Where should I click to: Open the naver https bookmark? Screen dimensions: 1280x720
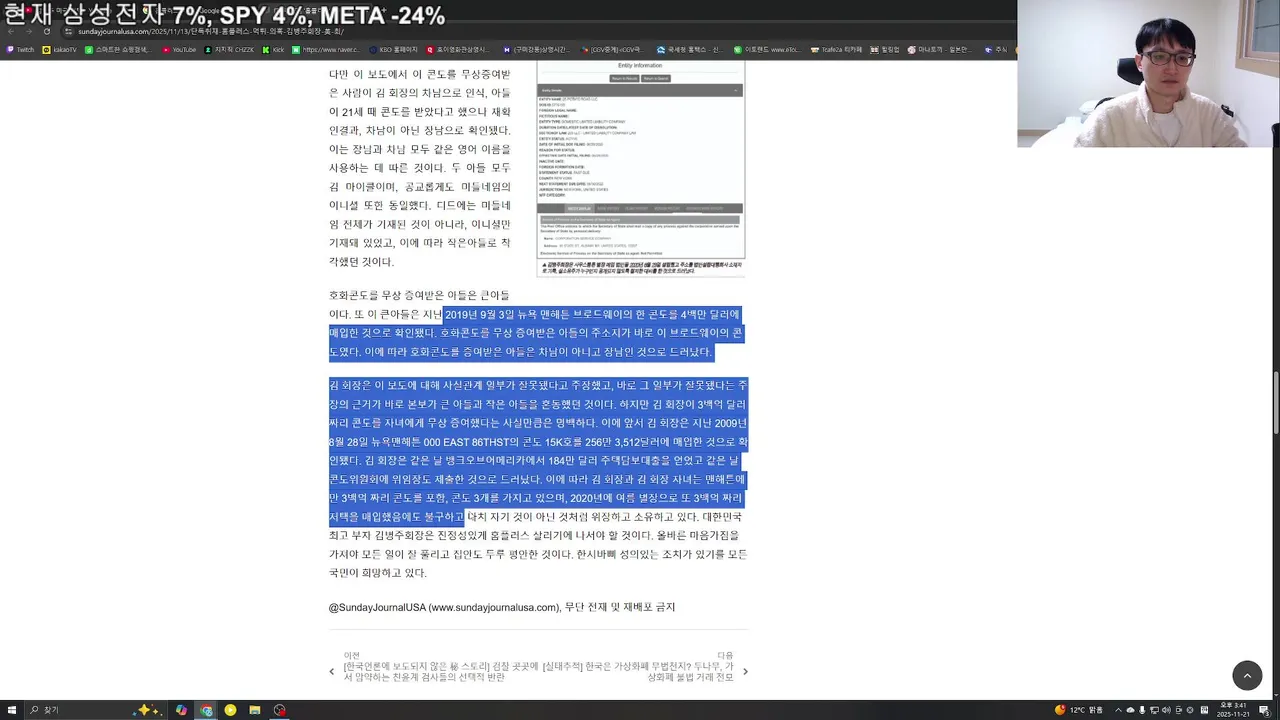(325, 49)
